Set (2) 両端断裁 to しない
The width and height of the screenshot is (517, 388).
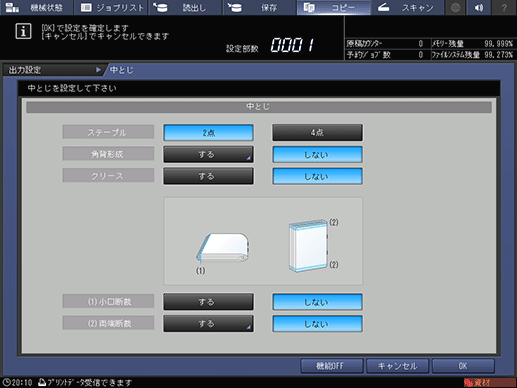(x=317, y=323)
